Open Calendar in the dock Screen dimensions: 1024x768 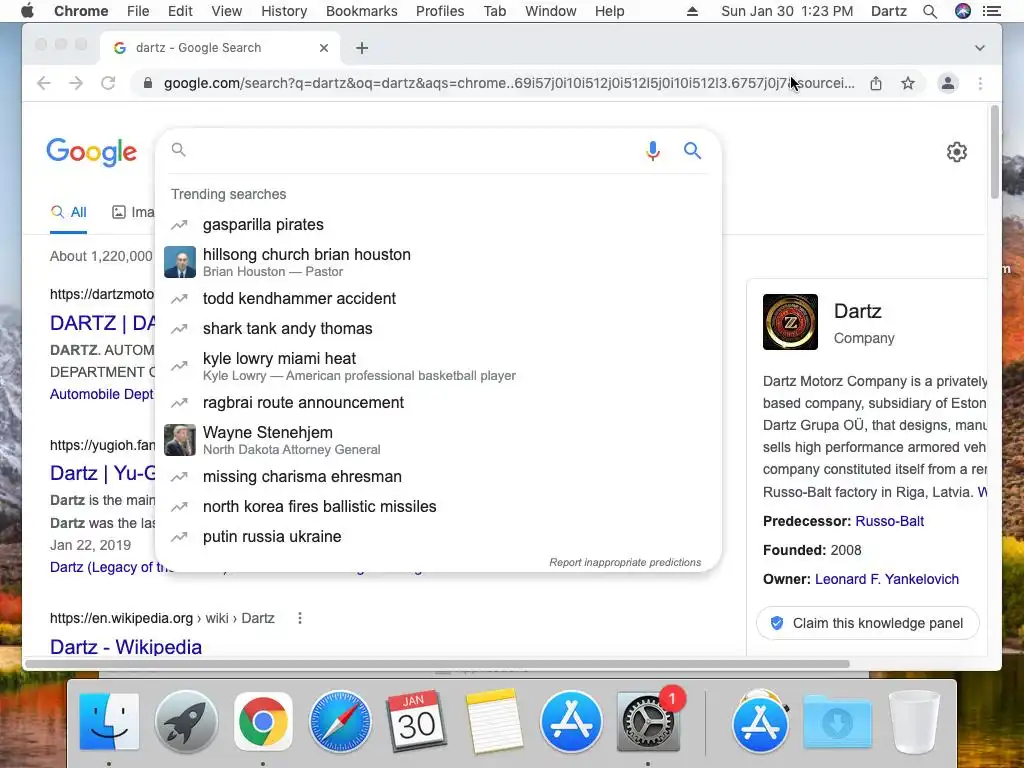[417, 722]
